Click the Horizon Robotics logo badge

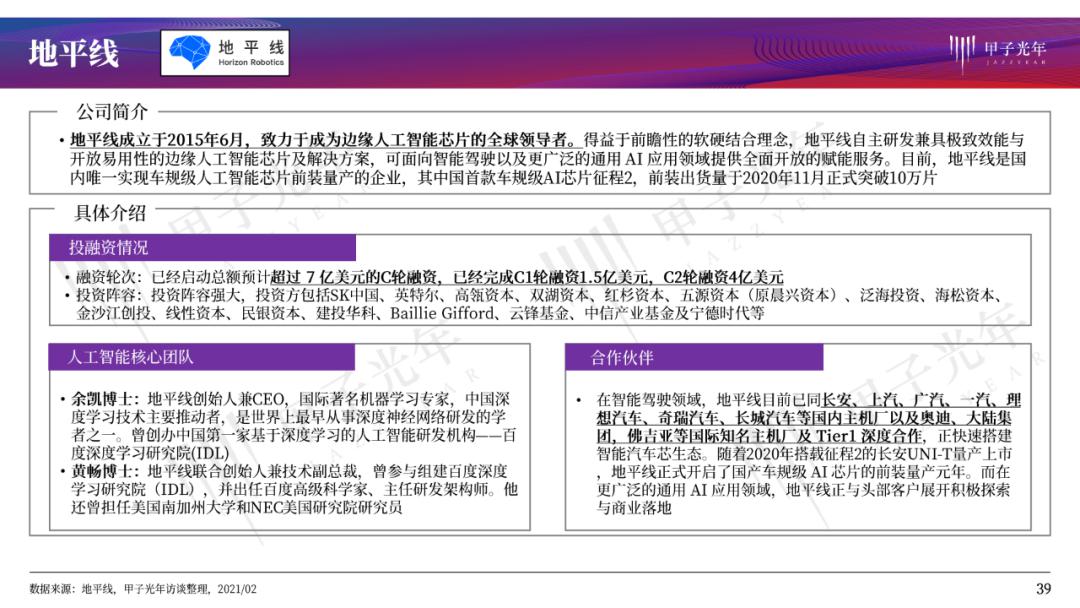[x=225, y=52]
